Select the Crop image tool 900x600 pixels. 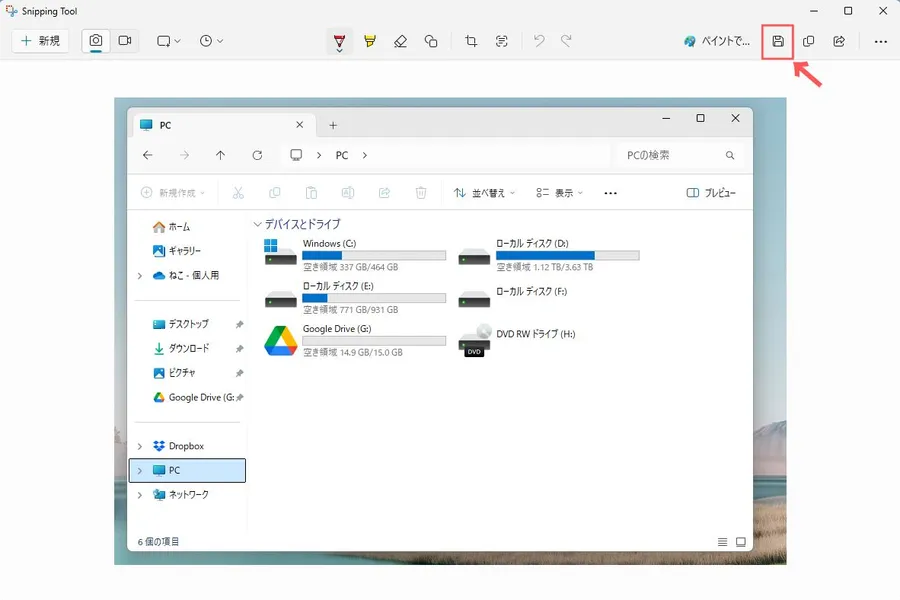[471, 41]
